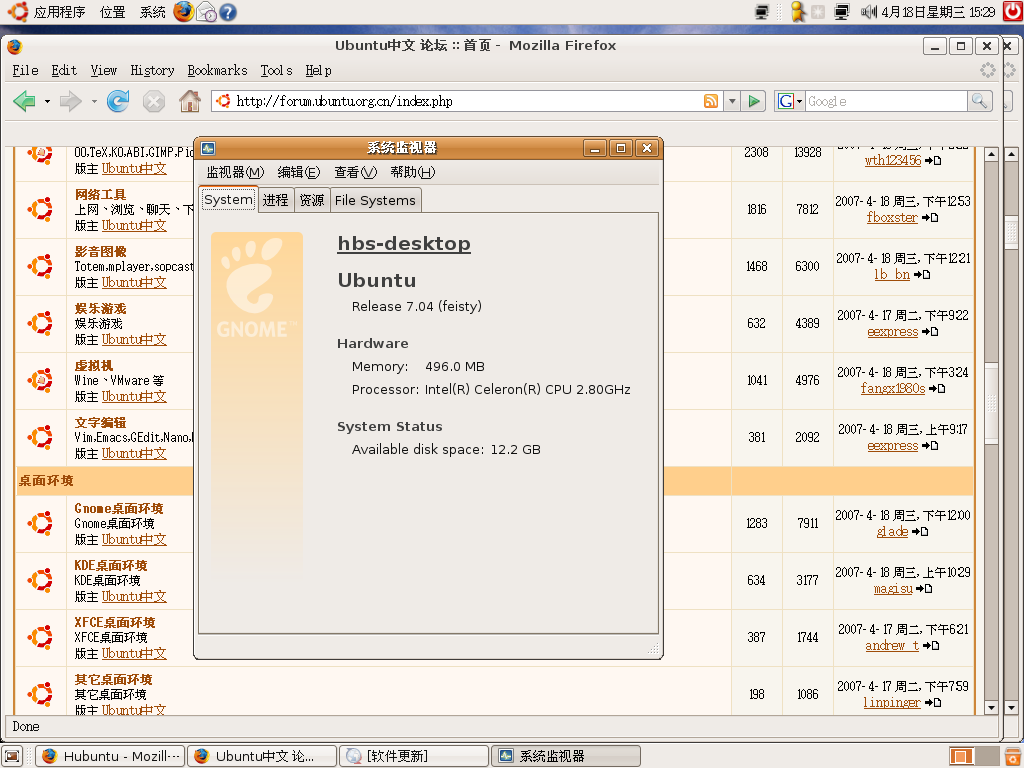Click the green Go arrow beside the URL
The width and height of the screenshot is (1024, 768).
(754, 101)
